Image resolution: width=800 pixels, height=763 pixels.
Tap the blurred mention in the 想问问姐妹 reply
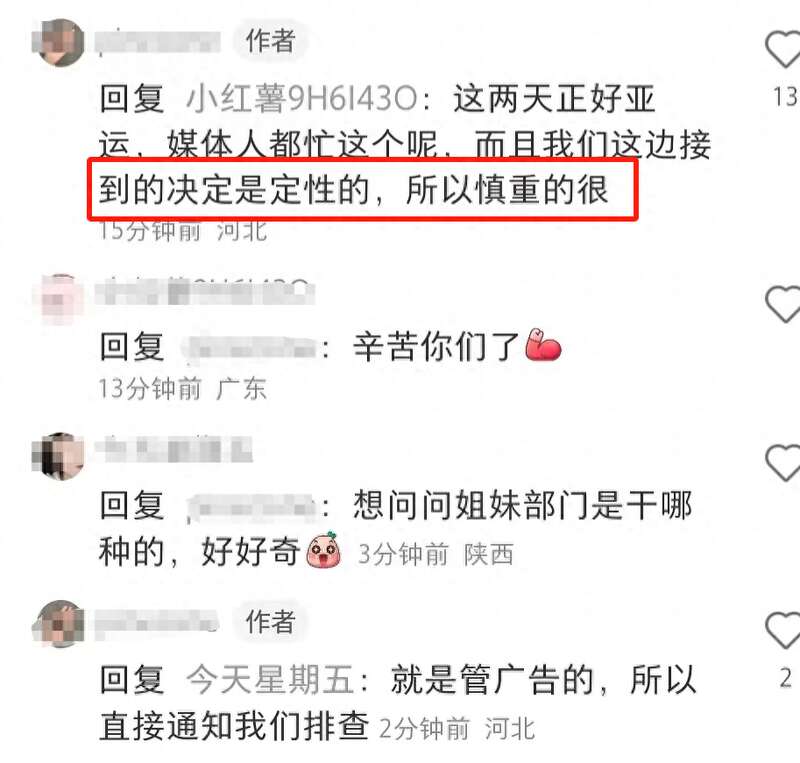[253, 507]
